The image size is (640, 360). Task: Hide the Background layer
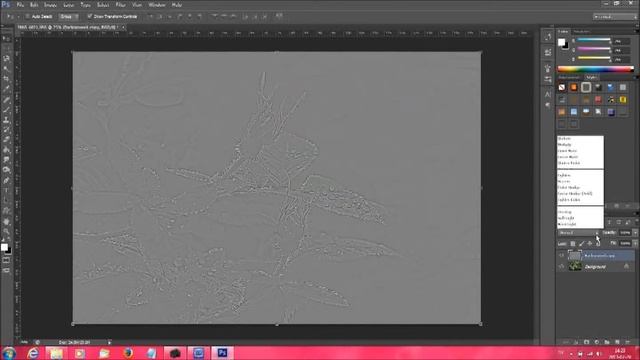click(x=562, y=267)
